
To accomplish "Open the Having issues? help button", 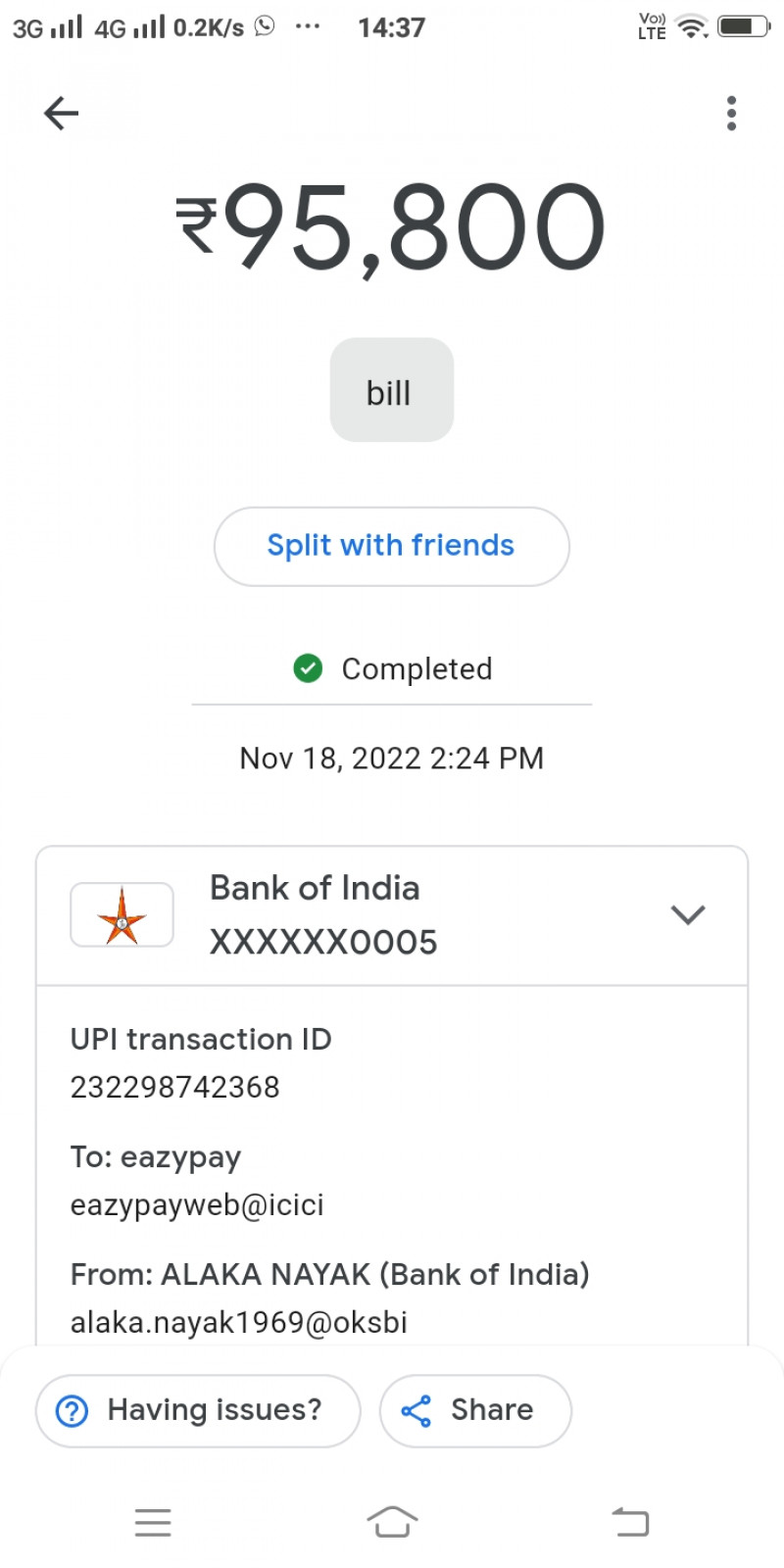I will [198, 1410].
